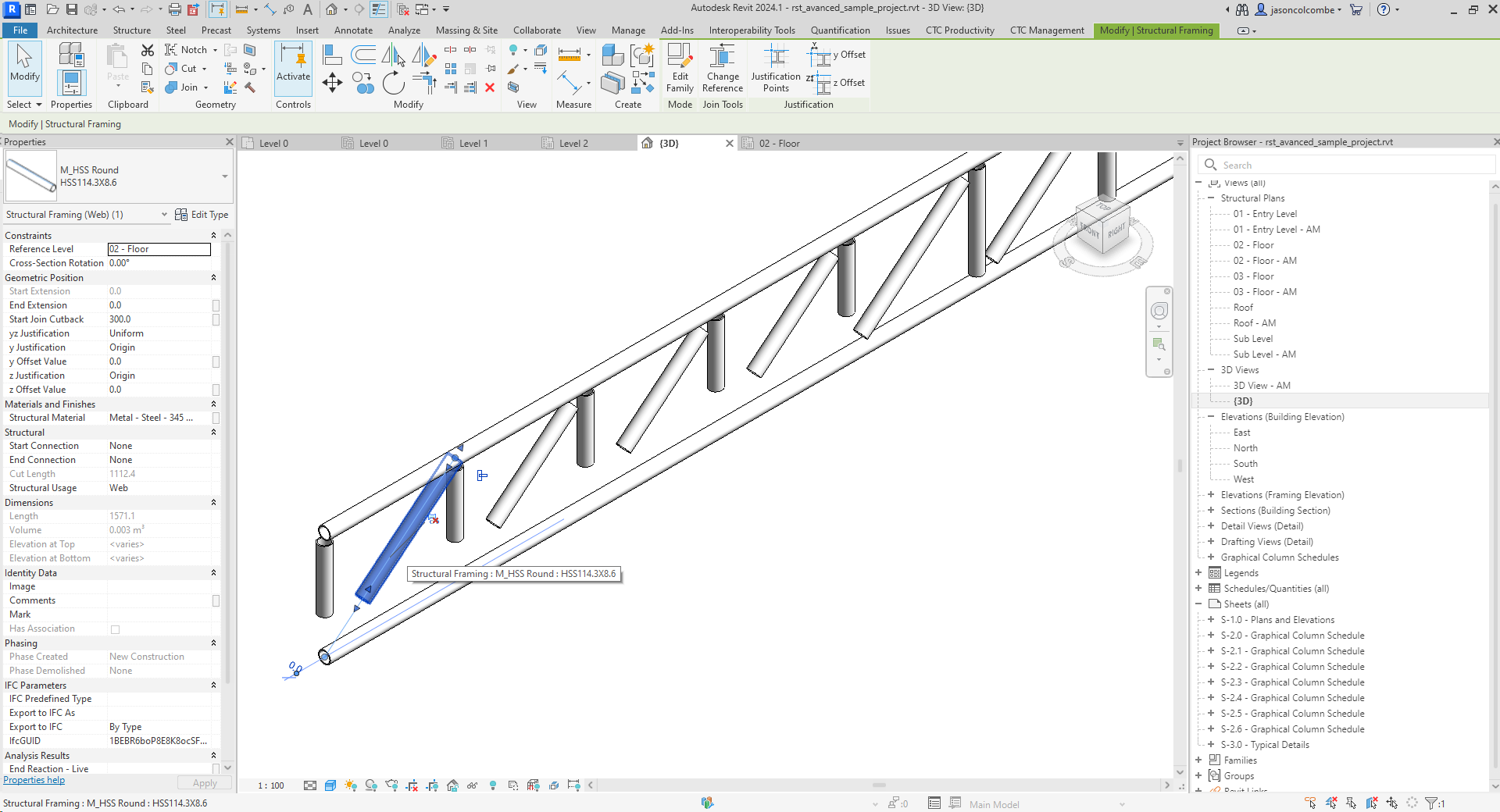
Task: Open the Steel ribbon tab
Action: (176, 30)
